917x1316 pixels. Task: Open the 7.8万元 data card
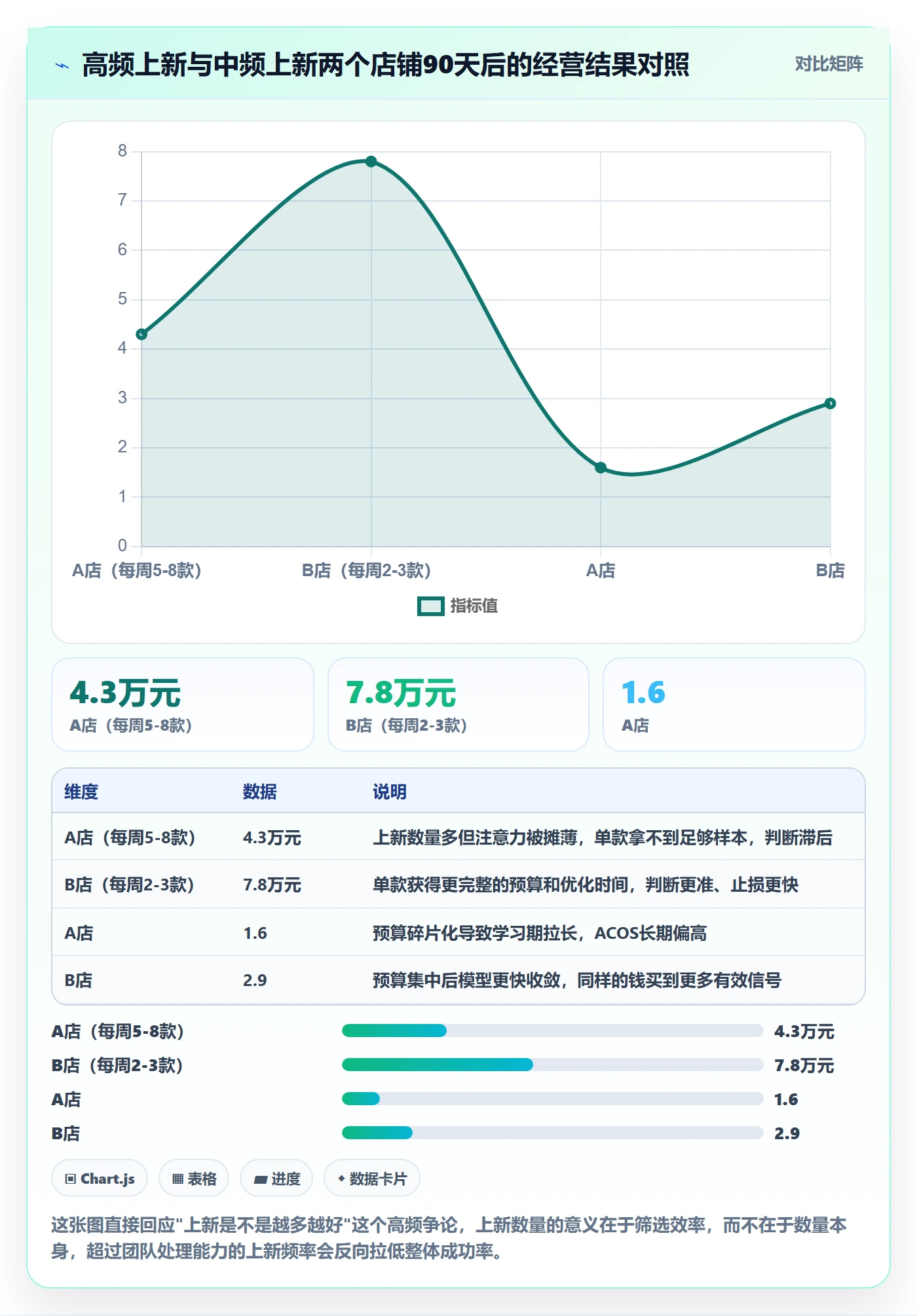458,704
